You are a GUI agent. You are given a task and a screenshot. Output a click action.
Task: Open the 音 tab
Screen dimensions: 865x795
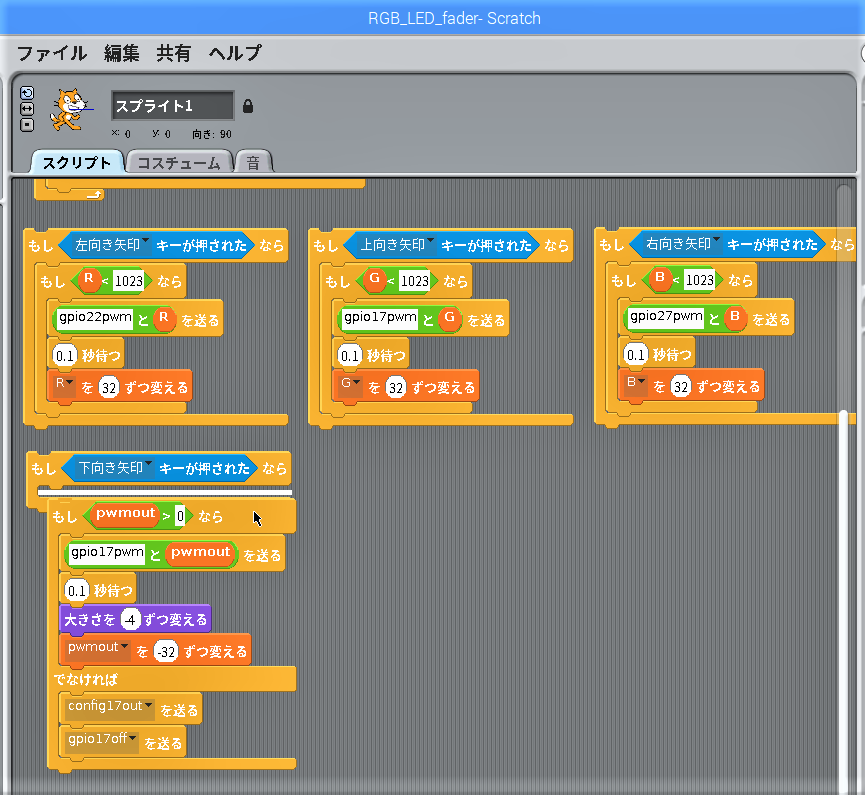coord(253,163)
